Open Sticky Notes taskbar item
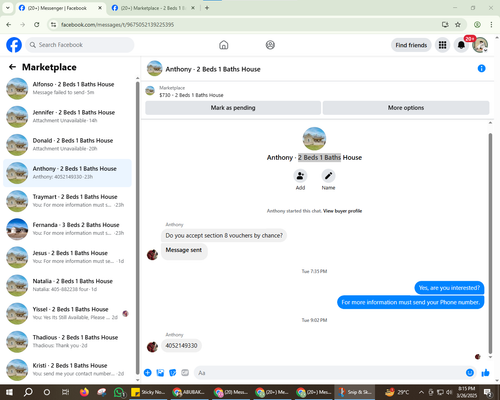500x400 pixels. tap(148, 392)
